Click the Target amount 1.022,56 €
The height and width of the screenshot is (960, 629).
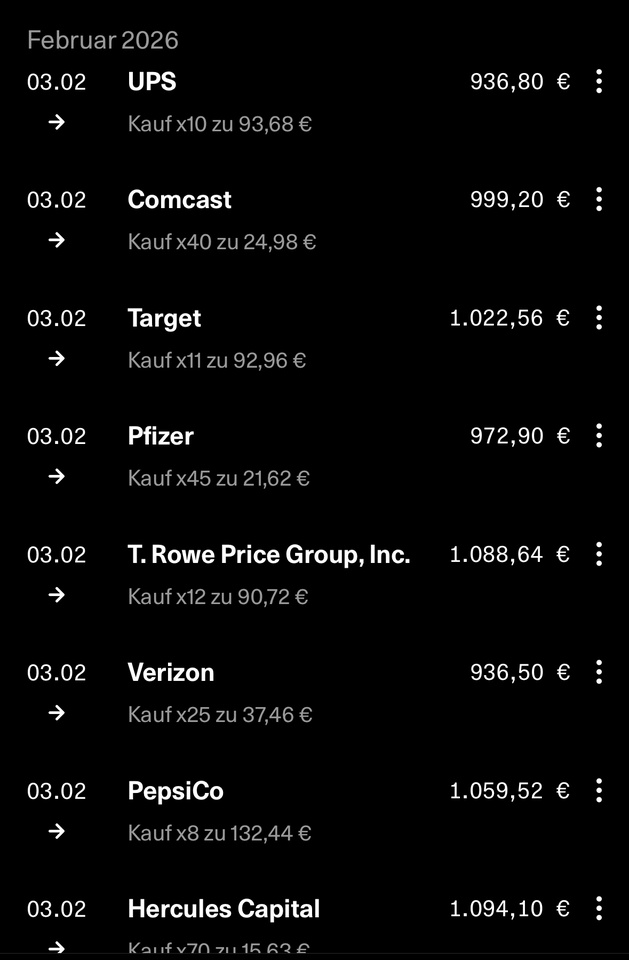pos(509,318)
